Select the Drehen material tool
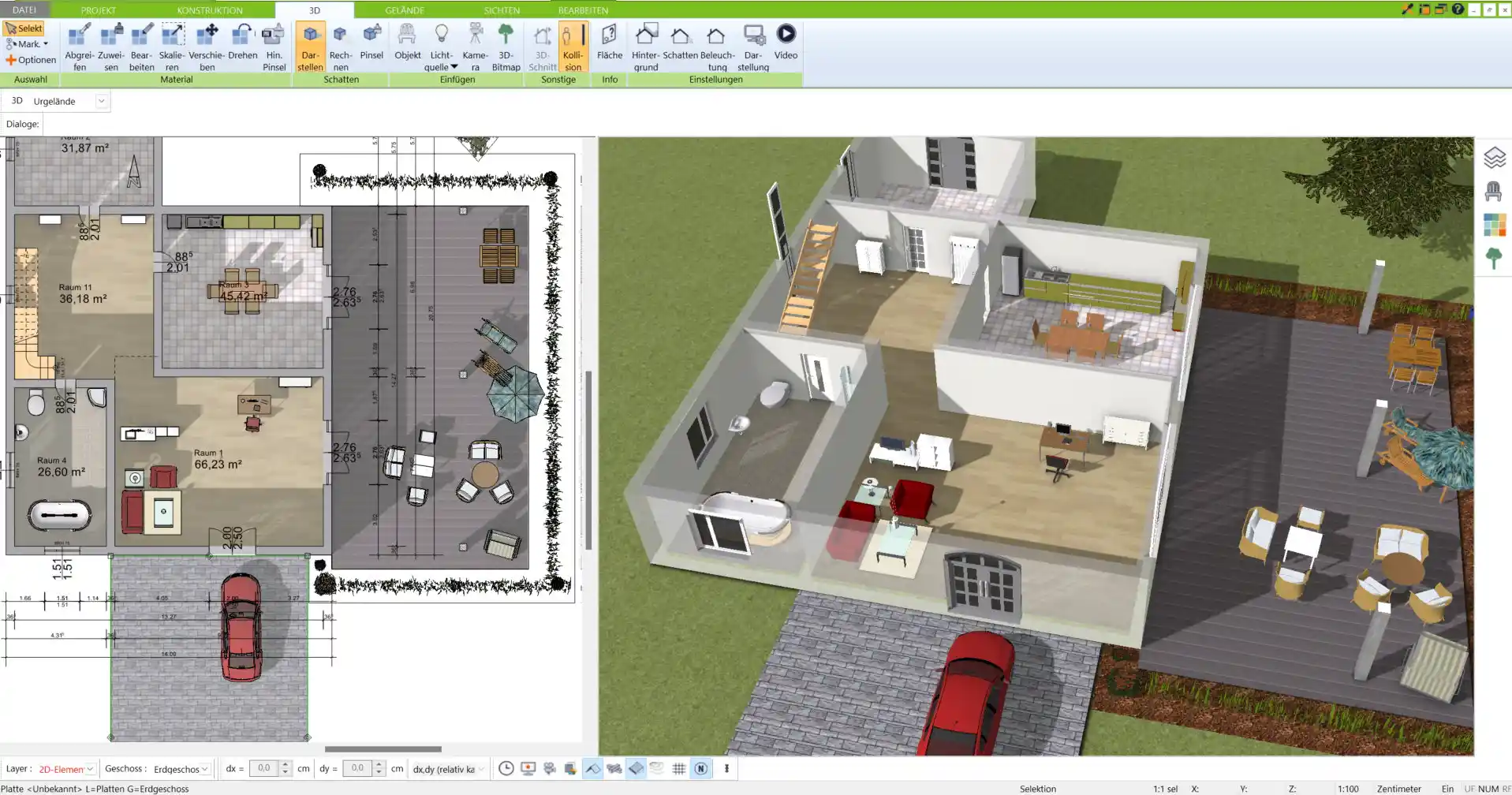 (x=242, y=42)
